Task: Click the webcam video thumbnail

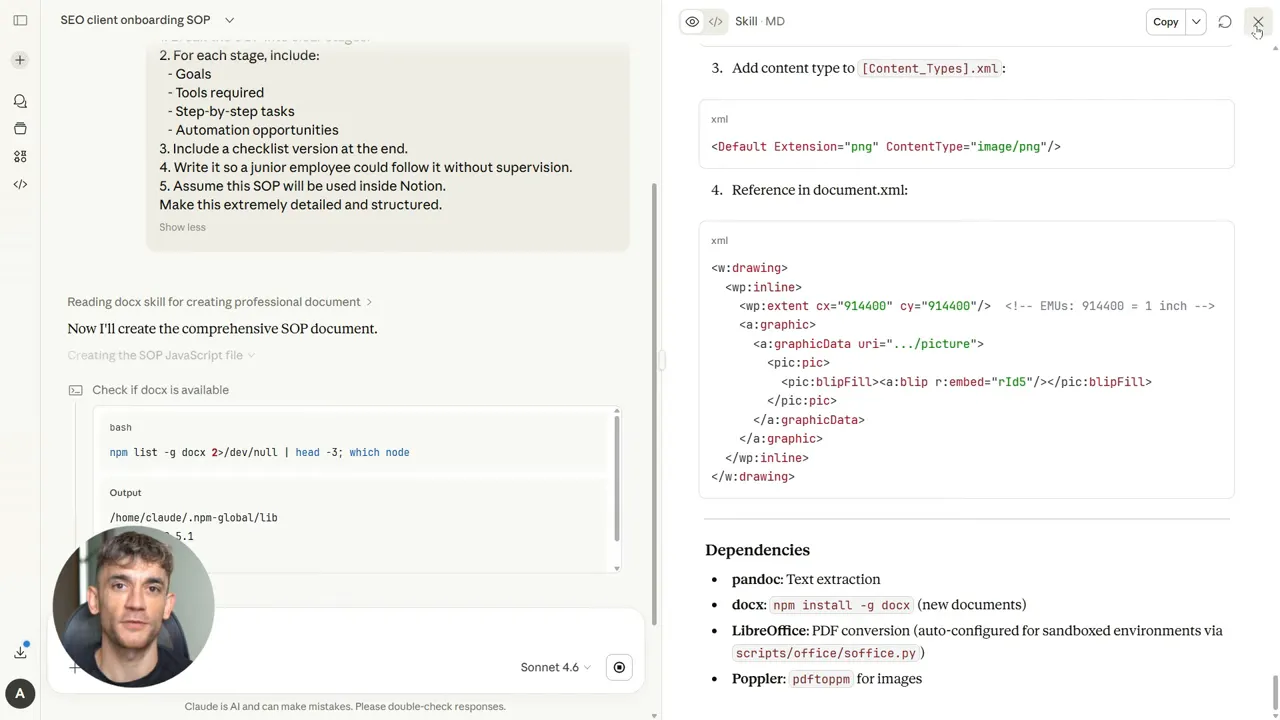Action: (x=133, y=607)
